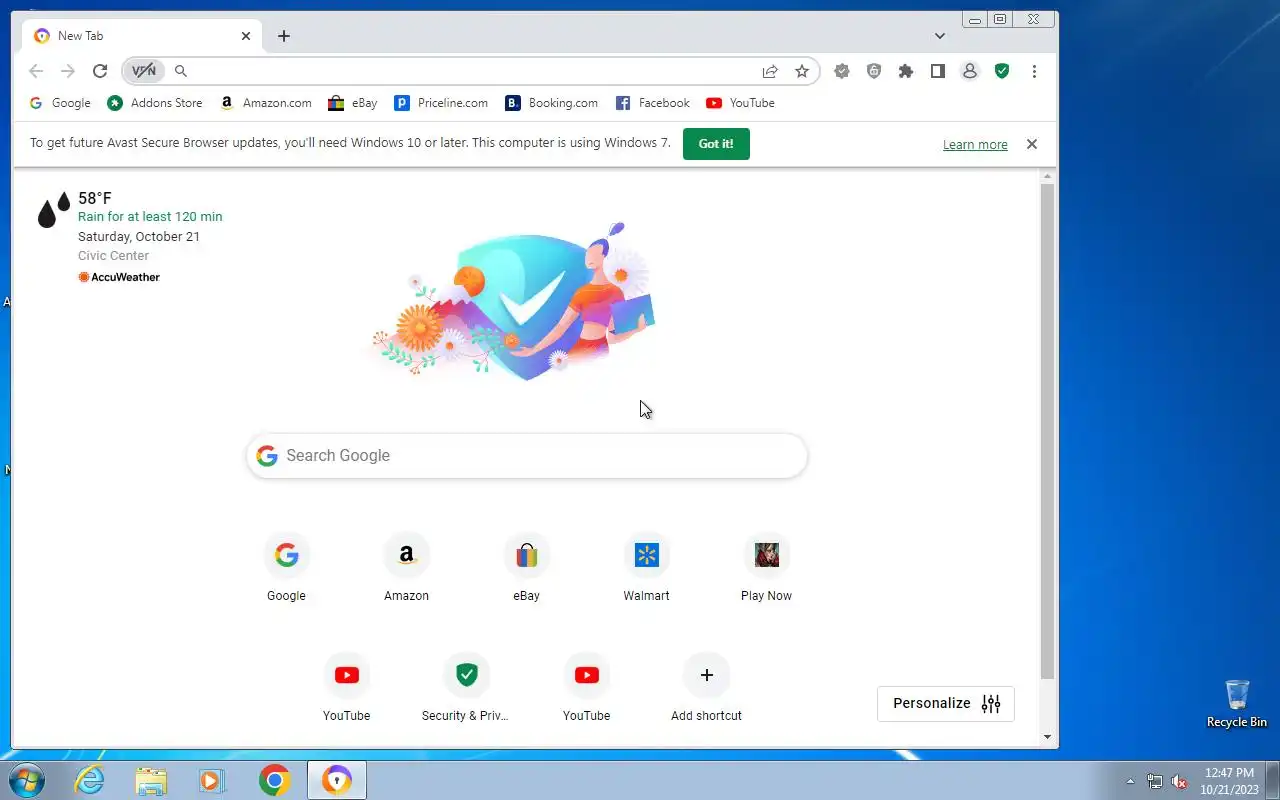Open a new tab with plus button
The image size is (1280, 800).
(x=284, y=36)
